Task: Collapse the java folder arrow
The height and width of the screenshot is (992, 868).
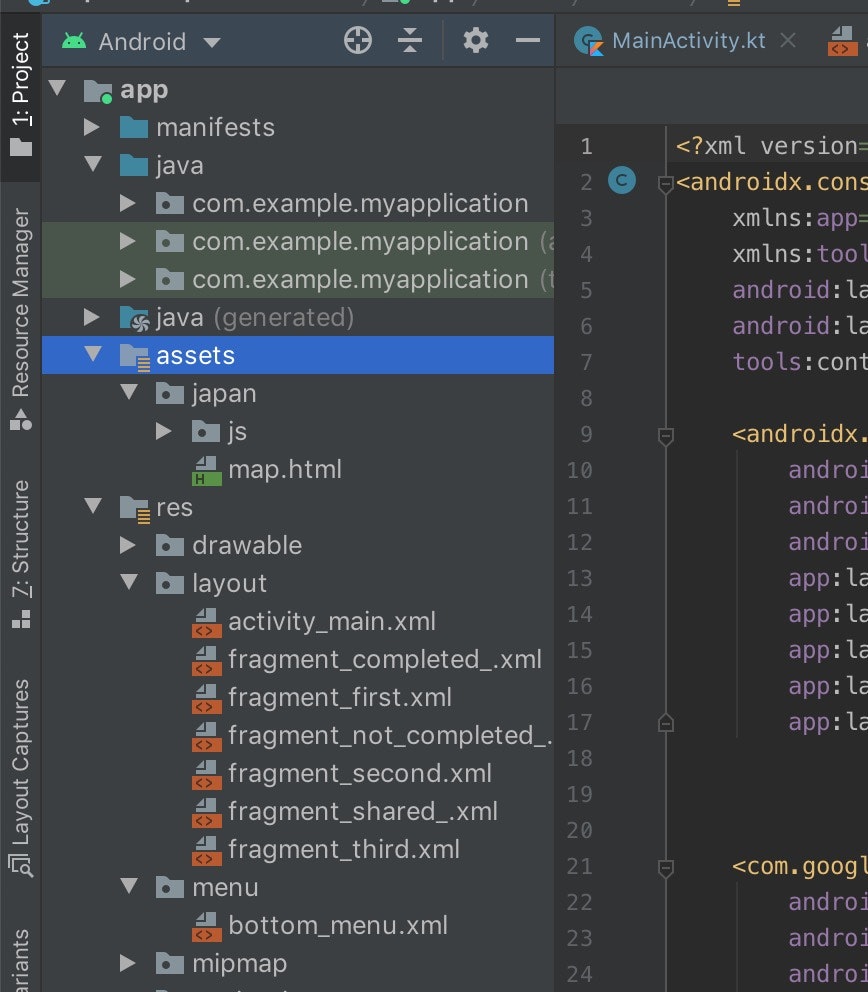Action: (93, 164)
